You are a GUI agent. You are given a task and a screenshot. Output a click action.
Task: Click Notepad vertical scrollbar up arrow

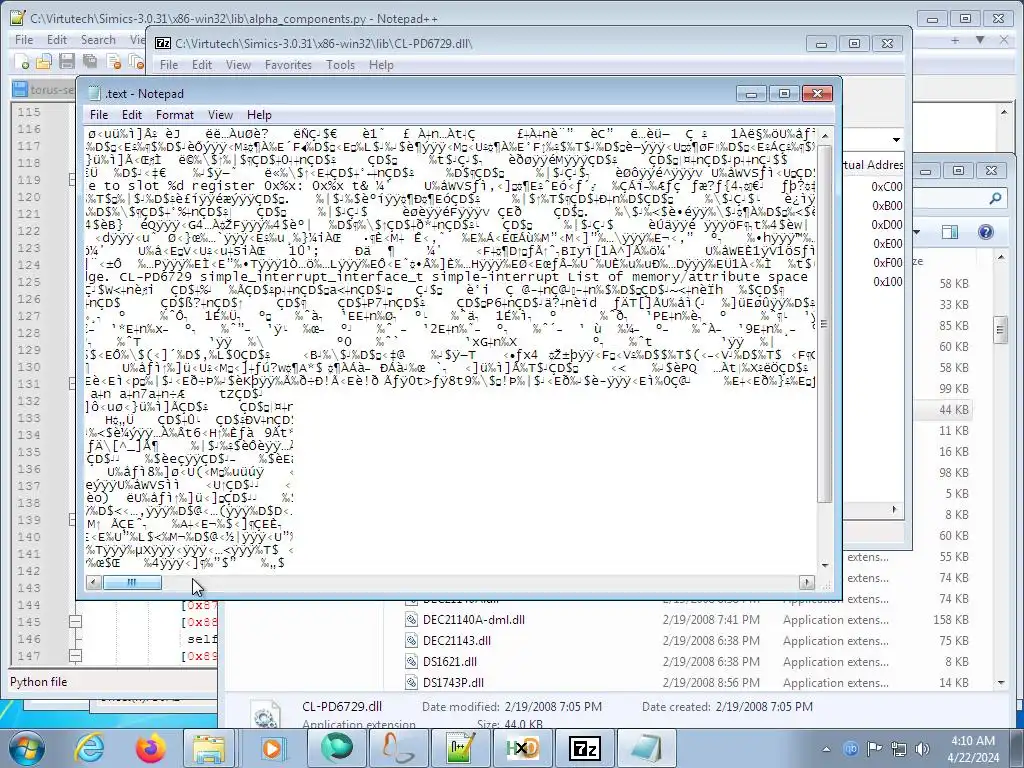pos(825,135)
